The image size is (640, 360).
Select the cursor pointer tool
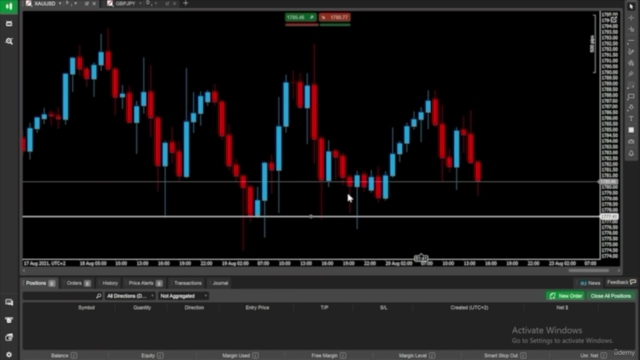coord(631,7)
